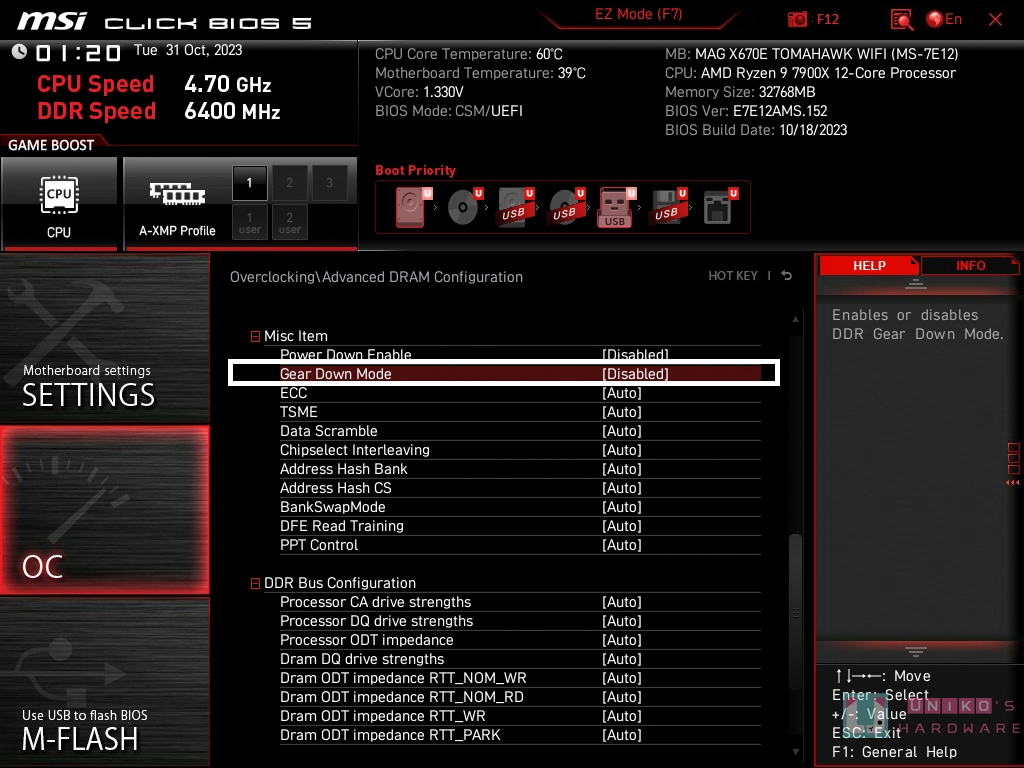This screenshot has width=1024, height=768.
Task: Open the Gear Down Mode setting
Action: pyautogui.click(x=520, y=374)
